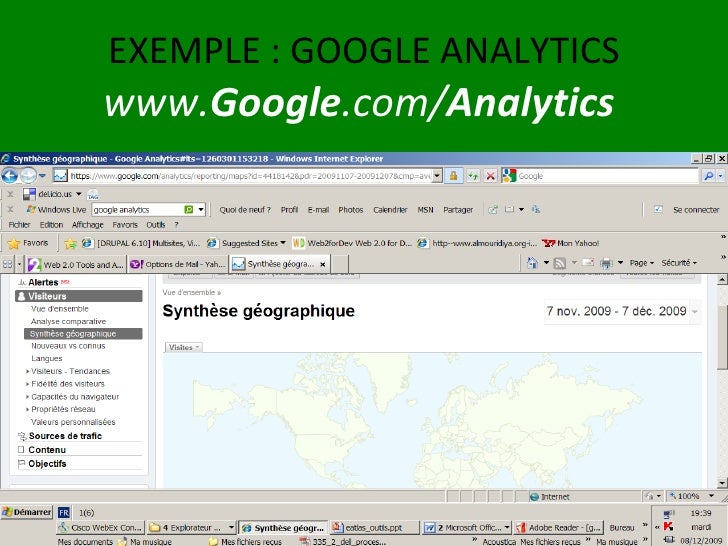Click the page vertical scrollbar thumb
The width and height of the screenshot is (728, 546).
722,338
